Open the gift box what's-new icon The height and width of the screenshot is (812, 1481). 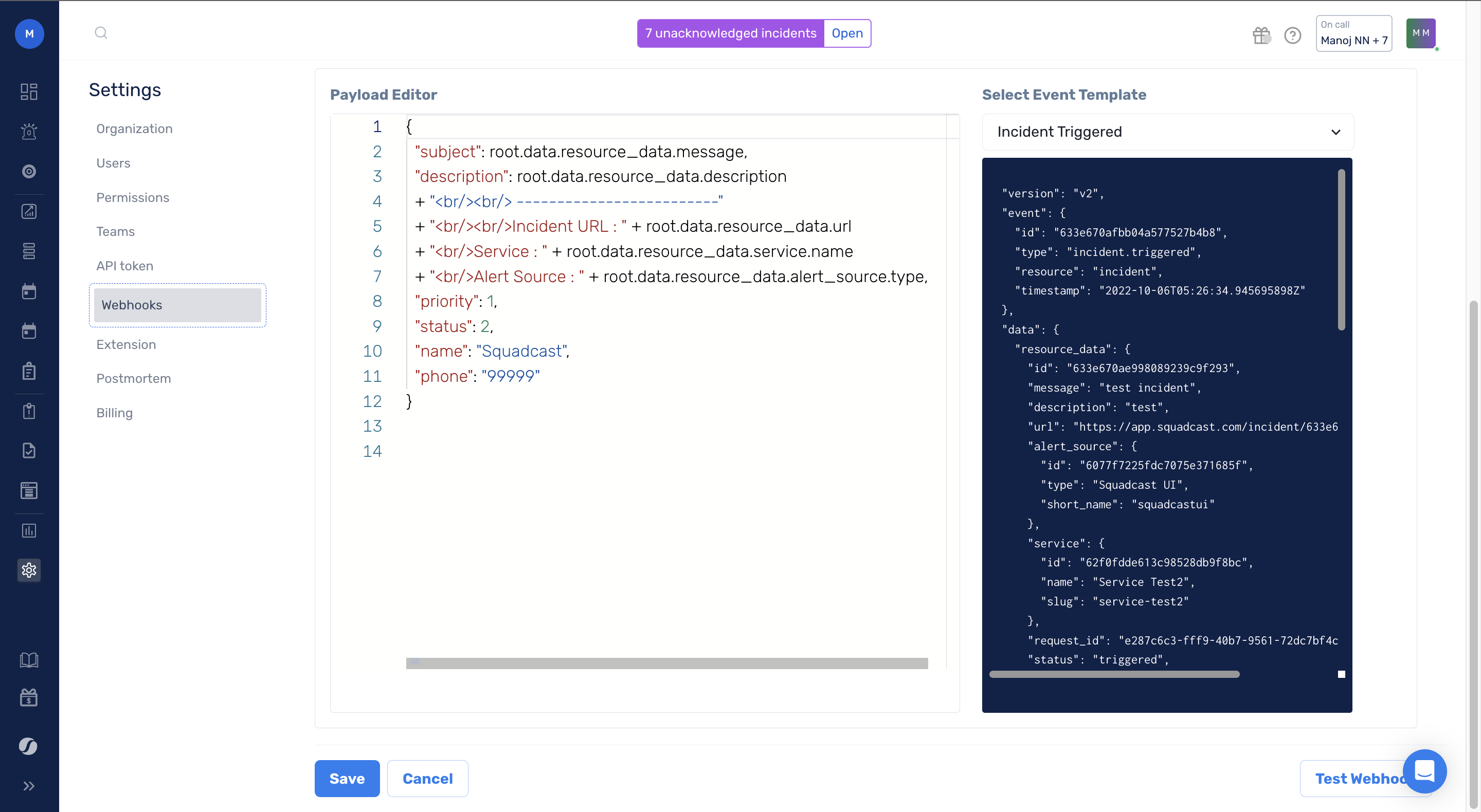[1261, 35]
